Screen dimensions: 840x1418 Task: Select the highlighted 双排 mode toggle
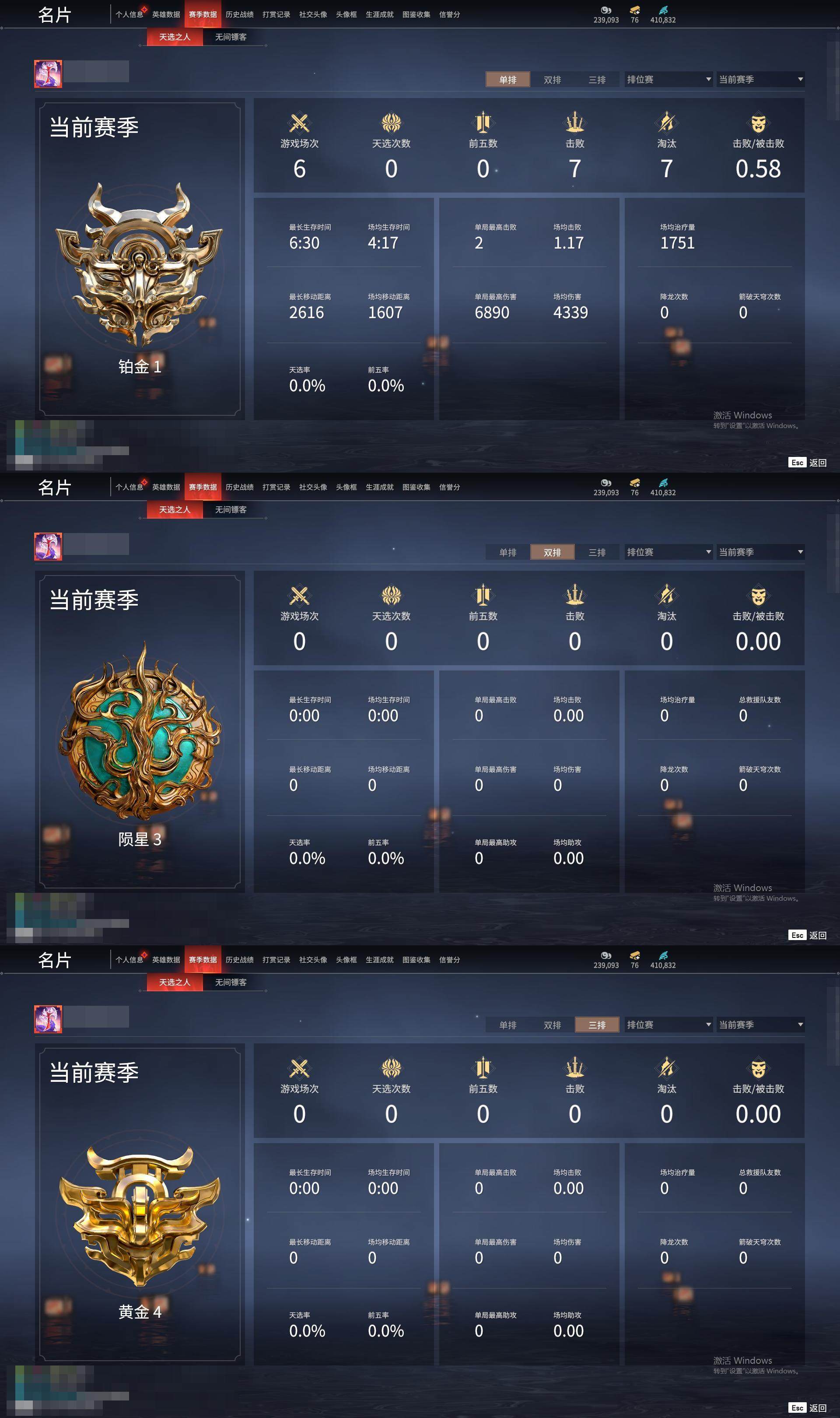pyautogui.click(x=553, y=552)
